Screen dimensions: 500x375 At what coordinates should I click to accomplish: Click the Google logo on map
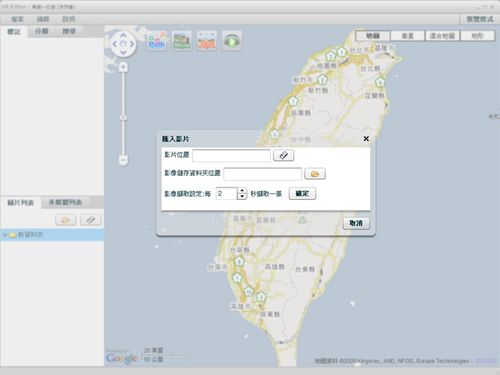[122, 358]
